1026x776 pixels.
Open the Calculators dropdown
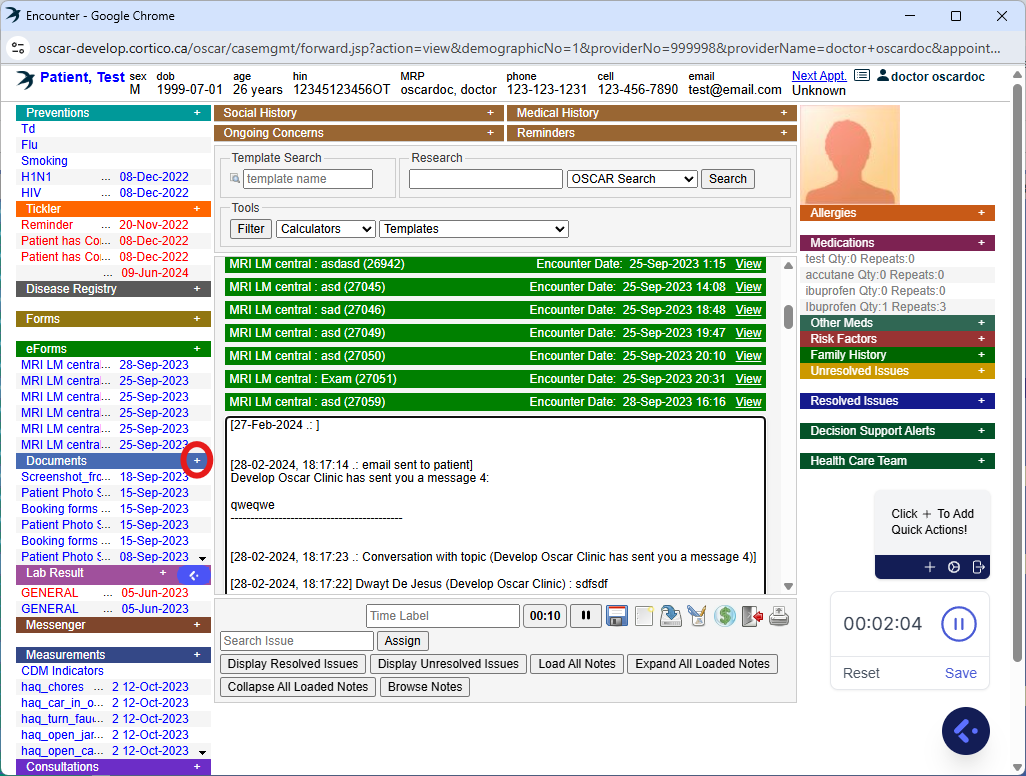[x=326, y=229]
